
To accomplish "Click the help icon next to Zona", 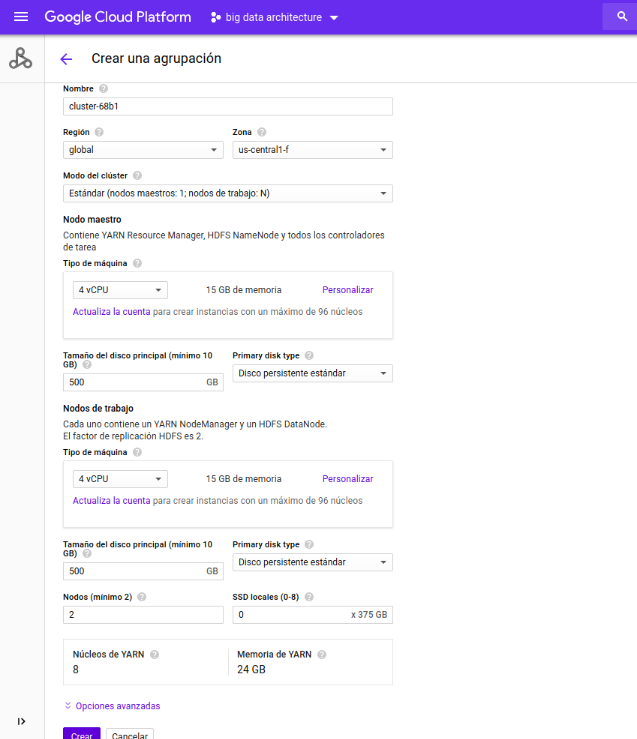I will [261, 132].
